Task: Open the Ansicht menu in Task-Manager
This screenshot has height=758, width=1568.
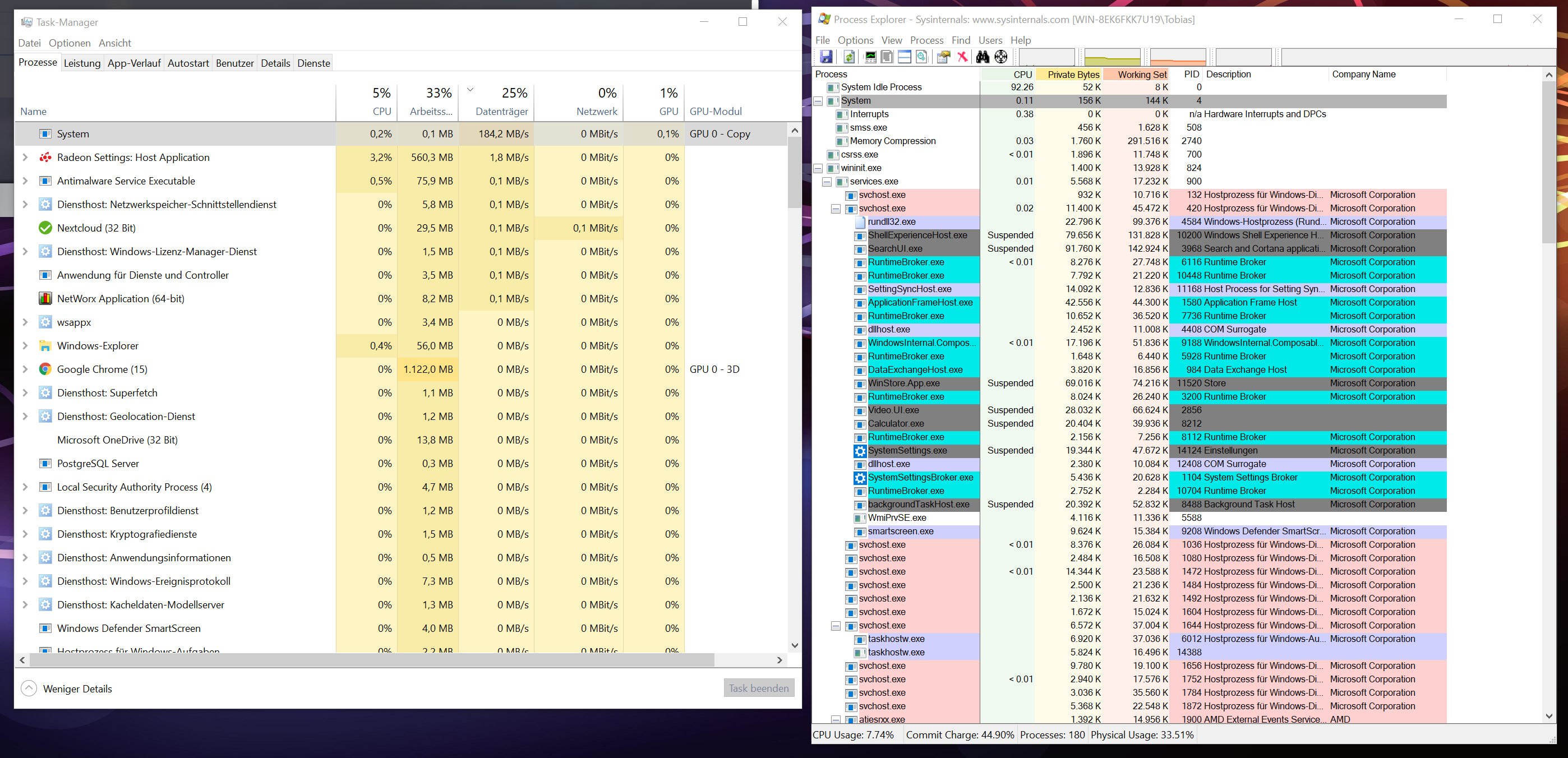Action: click(114, 43)
